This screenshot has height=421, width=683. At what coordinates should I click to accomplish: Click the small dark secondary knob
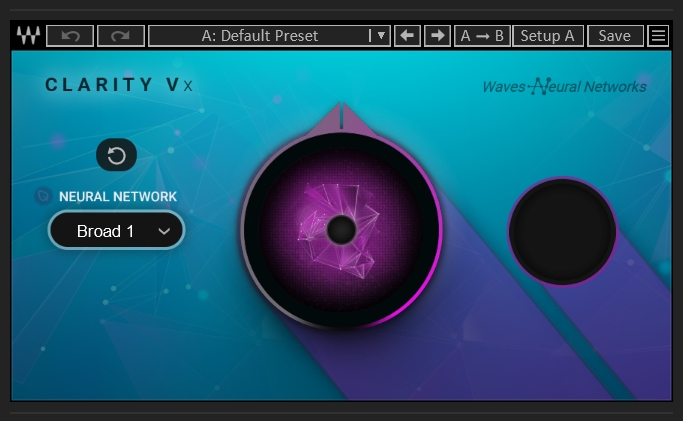[562, 231]
